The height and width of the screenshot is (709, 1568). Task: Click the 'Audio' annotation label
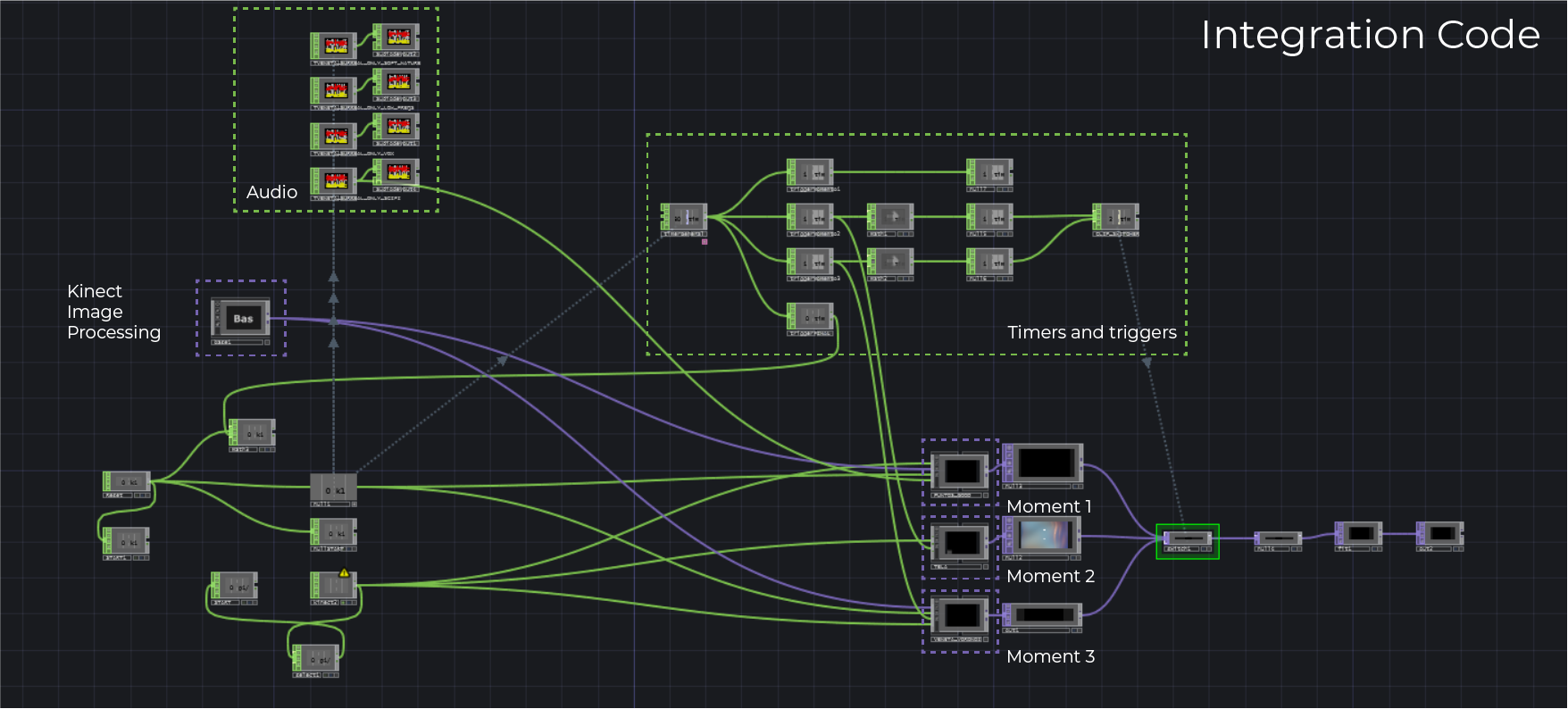pos(271,192)
